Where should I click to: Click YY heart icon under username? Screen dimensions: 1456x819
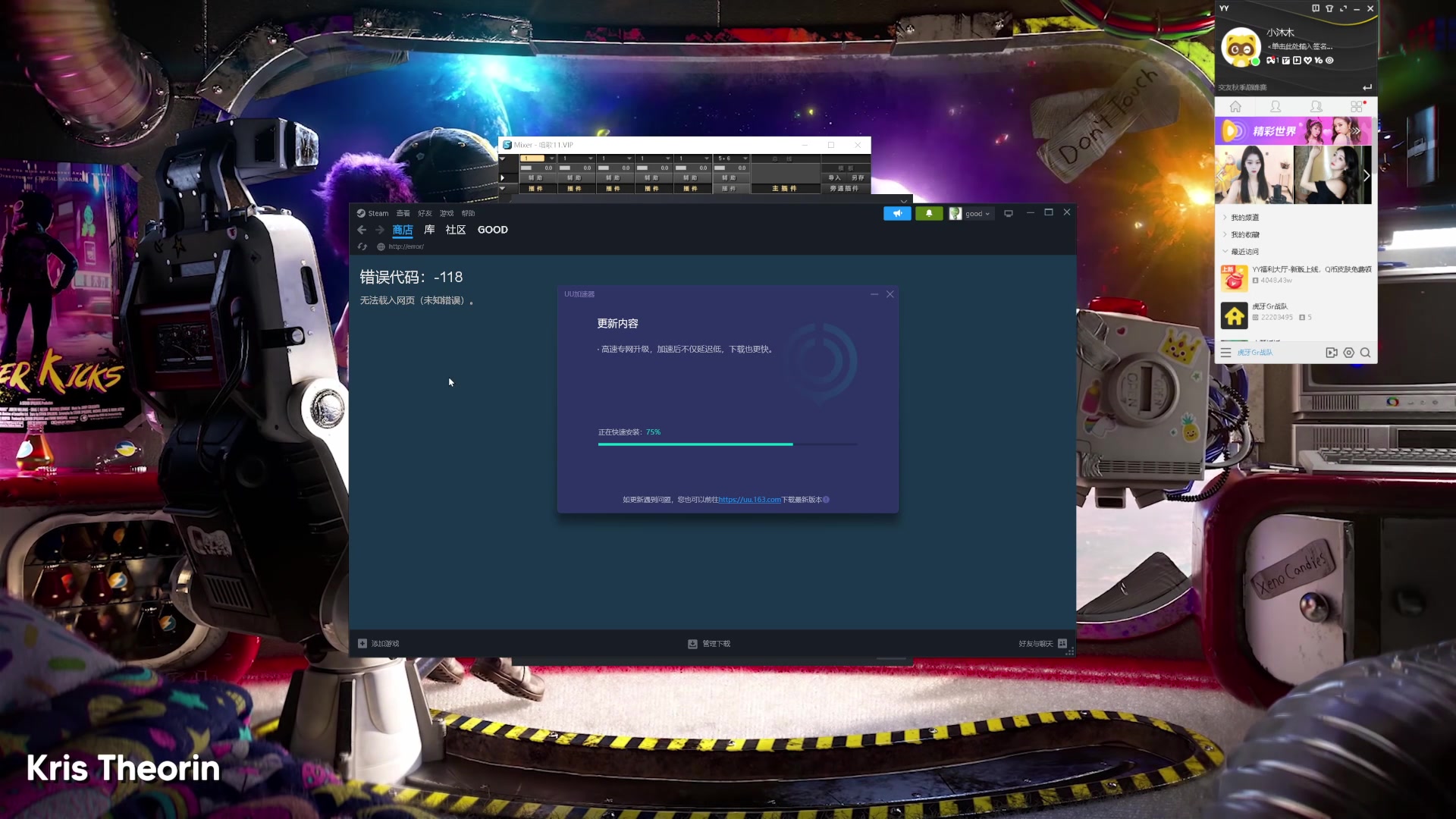pyautogui.click(x=1307, y=61)
